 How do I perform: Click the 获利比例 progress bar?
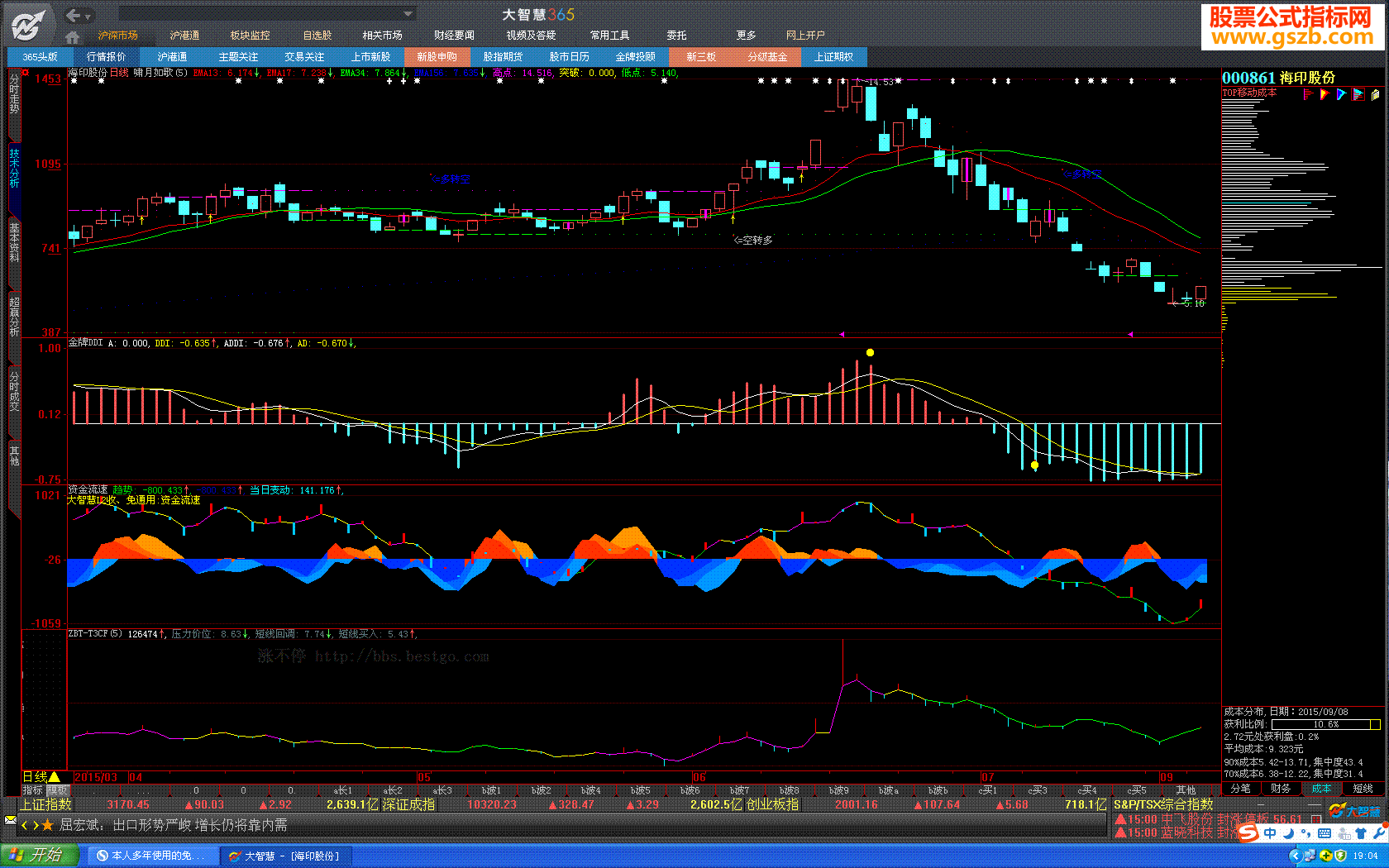click(1325, 724)
